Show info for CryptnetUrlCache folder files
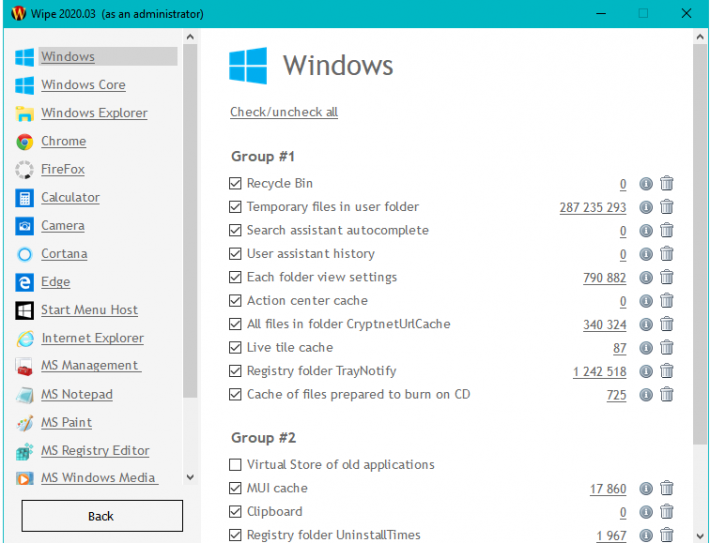Image resolution: width=710 pixels, height=543 pixels. click(646, 325)
